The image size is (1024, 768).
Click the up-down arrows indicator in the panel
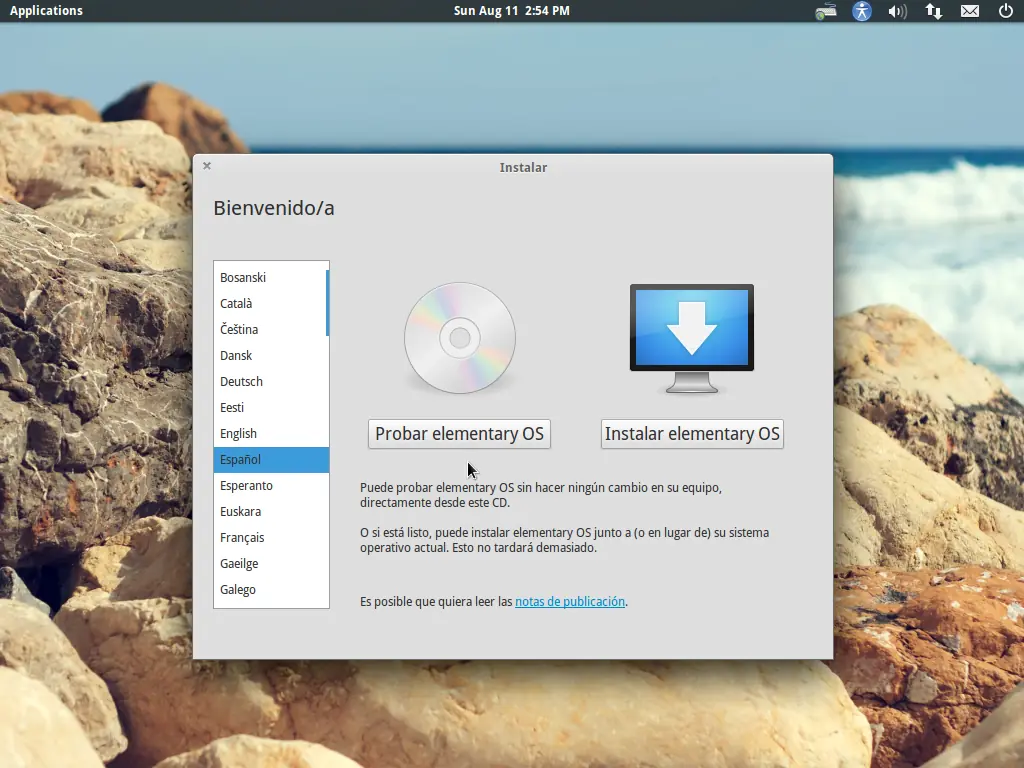click(933, 11)
